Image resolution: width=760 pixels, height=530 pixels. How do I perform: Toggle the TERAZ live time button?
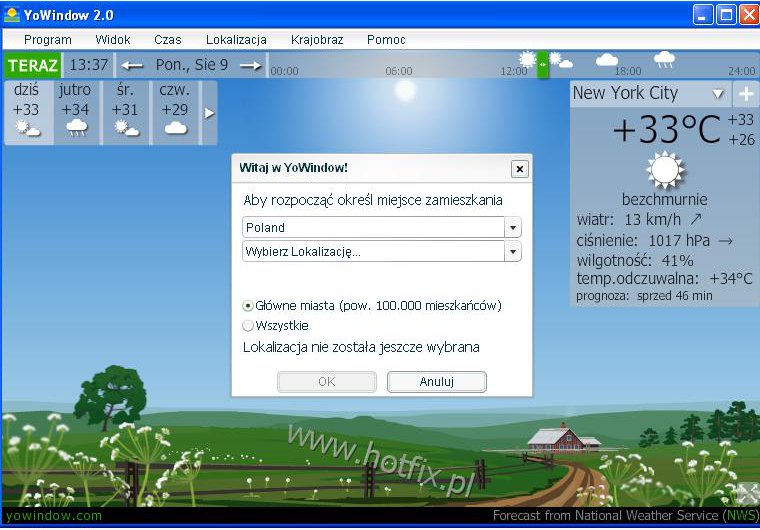33,65
